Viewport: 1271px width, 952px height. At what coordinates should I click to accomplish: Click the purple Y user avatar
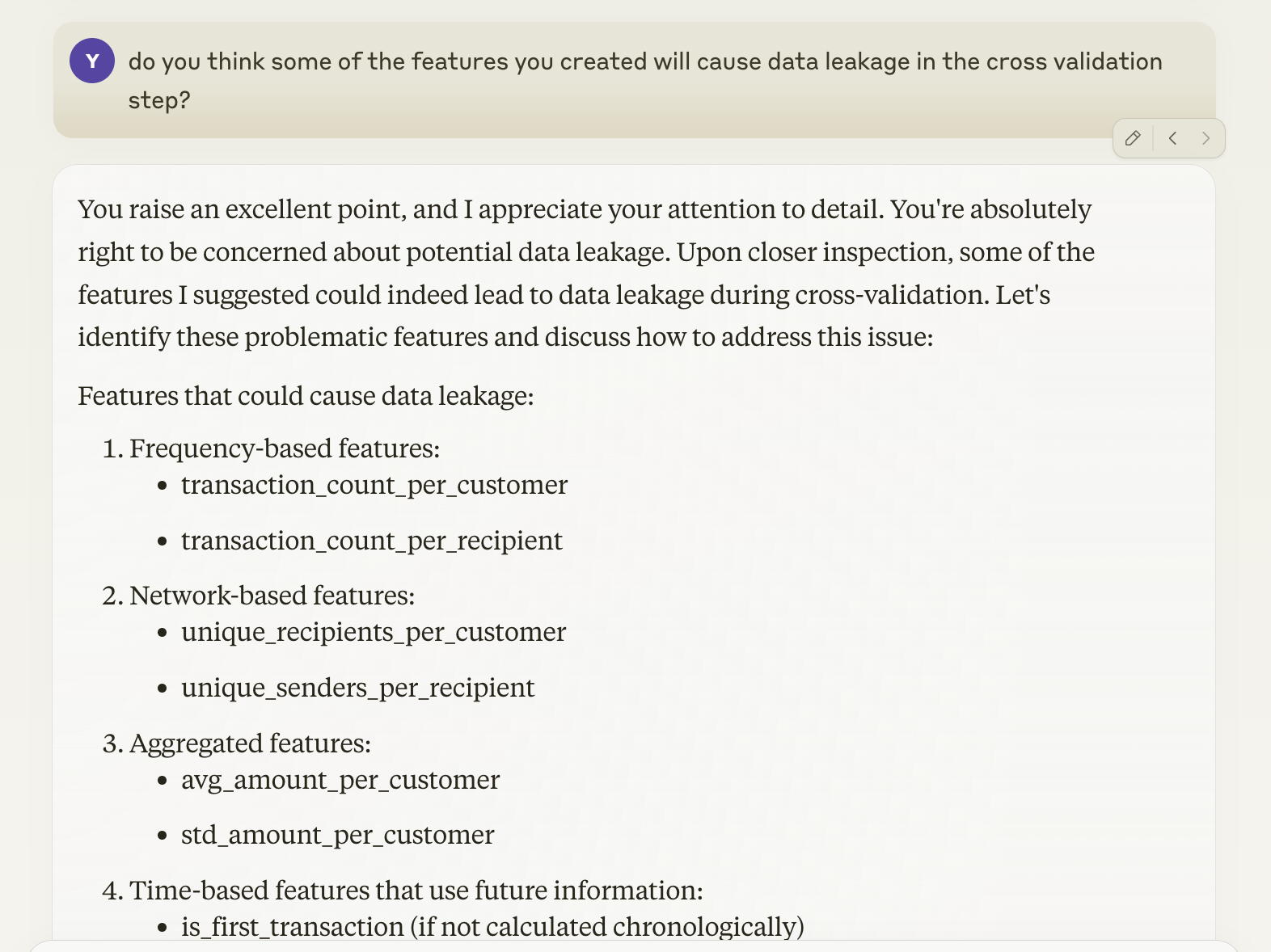click(x=92, y=61)
